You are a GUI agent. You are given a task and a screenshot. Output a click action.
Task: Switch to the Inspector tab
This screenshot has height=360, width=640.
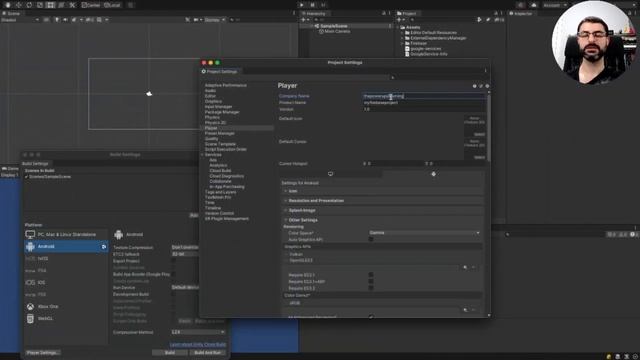(520, 13)
